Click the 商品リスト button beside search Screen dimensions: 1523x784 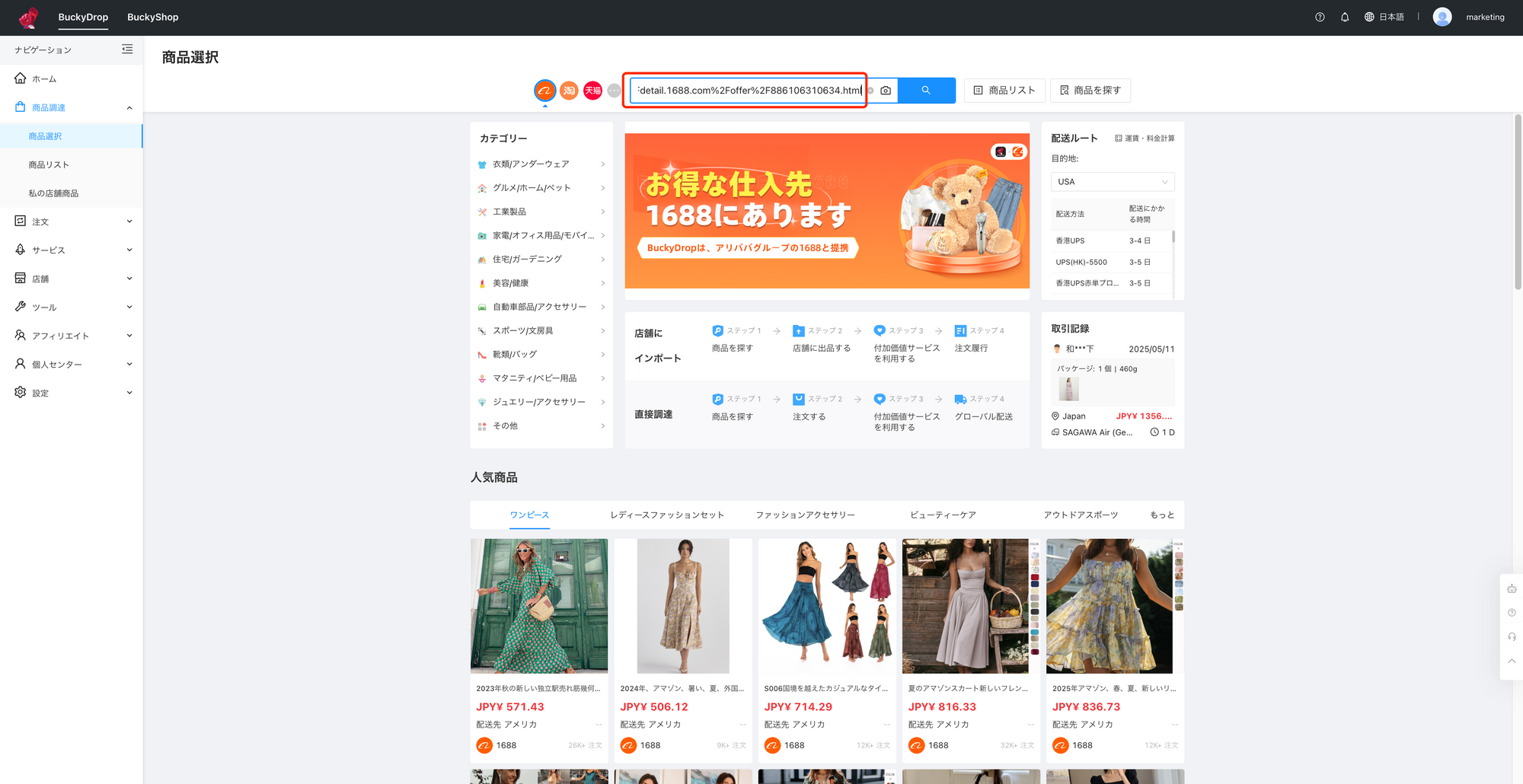(x=1004, y=91)
